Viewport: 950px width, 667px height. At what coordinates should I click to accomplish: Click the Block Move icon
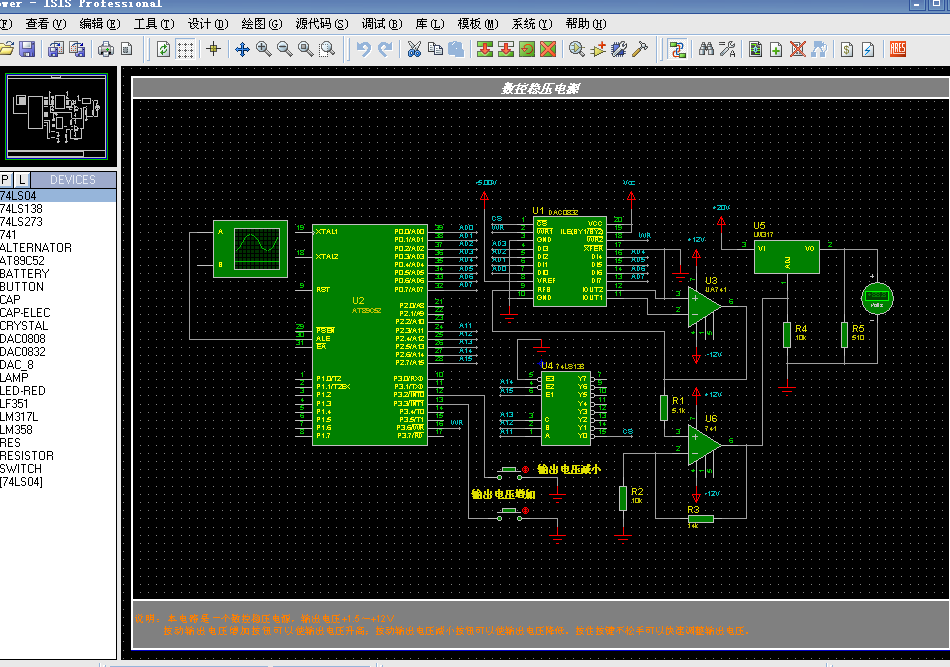click(506, 49)
